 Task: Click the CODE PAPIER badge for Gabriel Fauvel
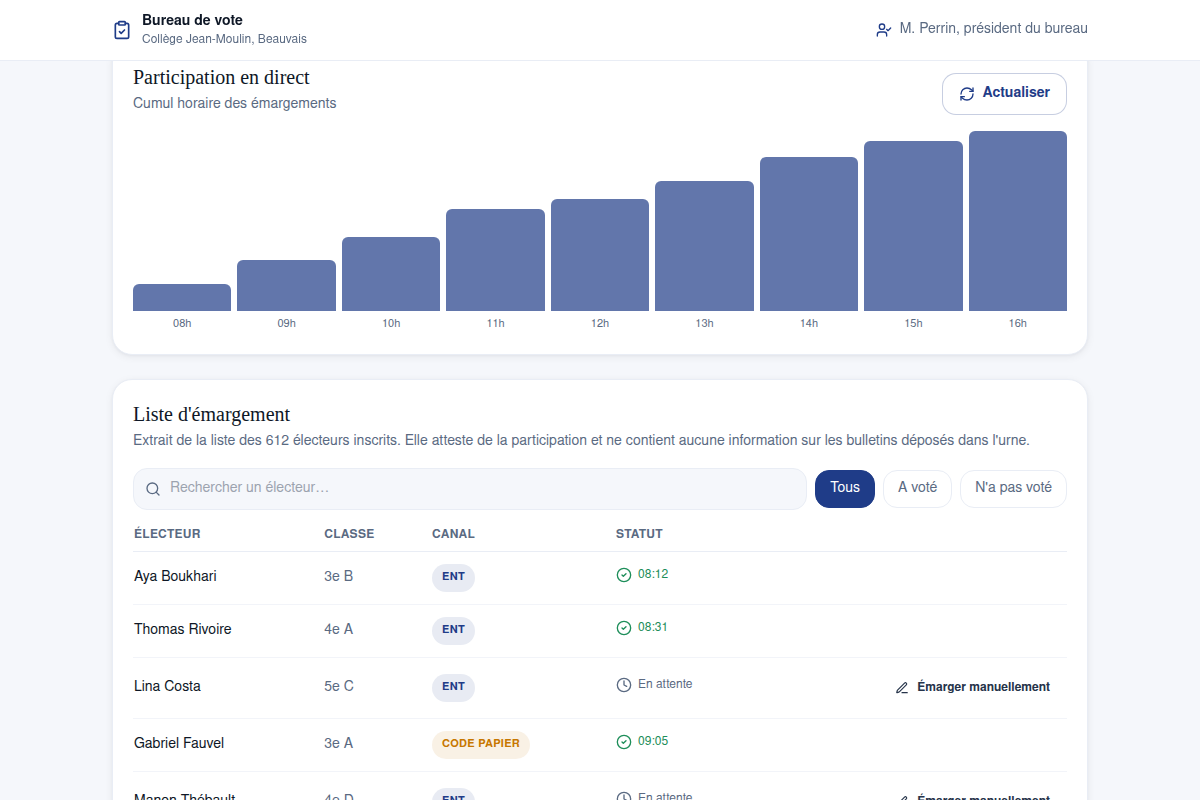[x=481, y=744]
